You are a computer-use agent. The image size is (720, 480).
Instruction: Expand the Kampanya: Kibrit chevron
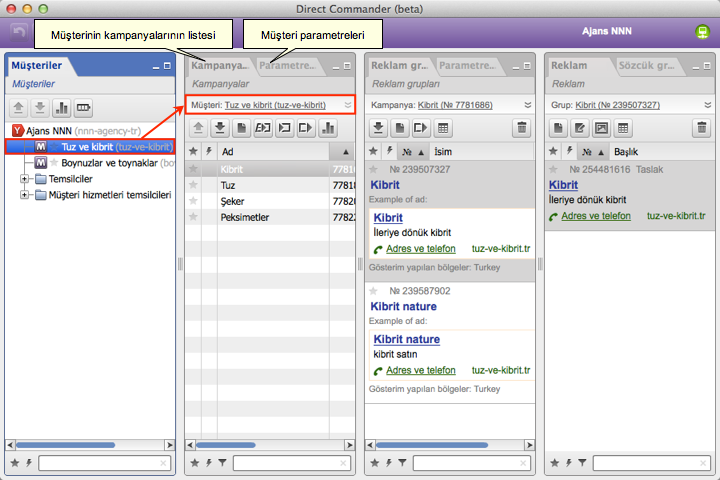coord(528,105)
